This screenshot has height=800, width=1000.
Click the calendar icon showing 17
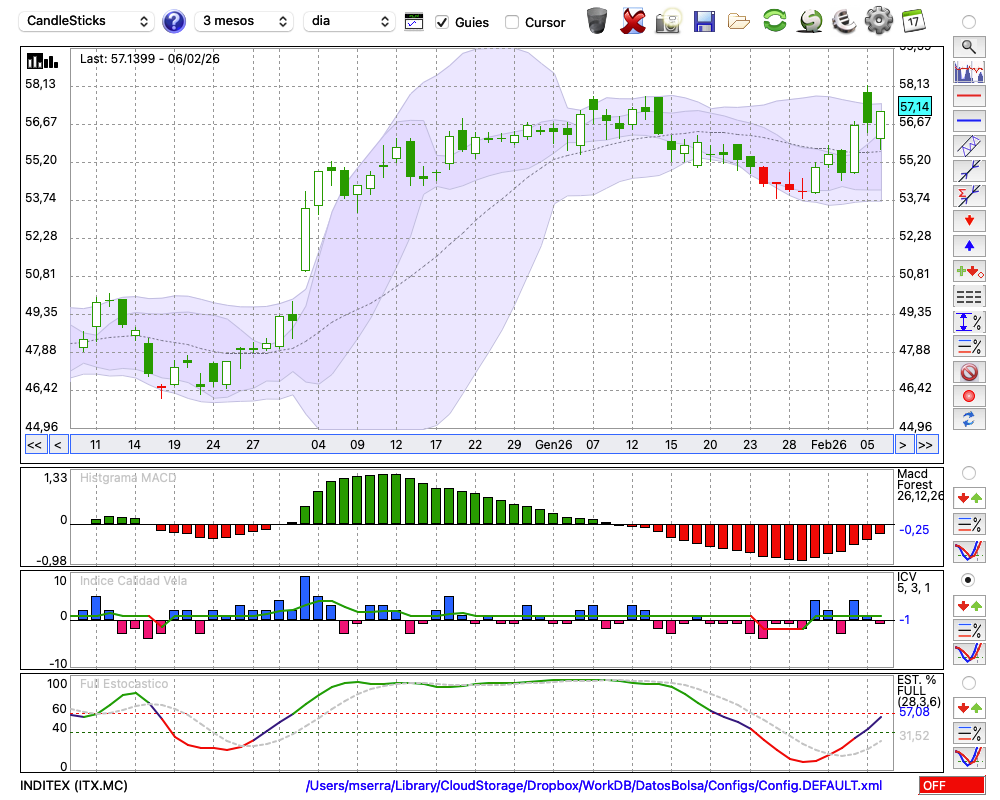[913, 21]
